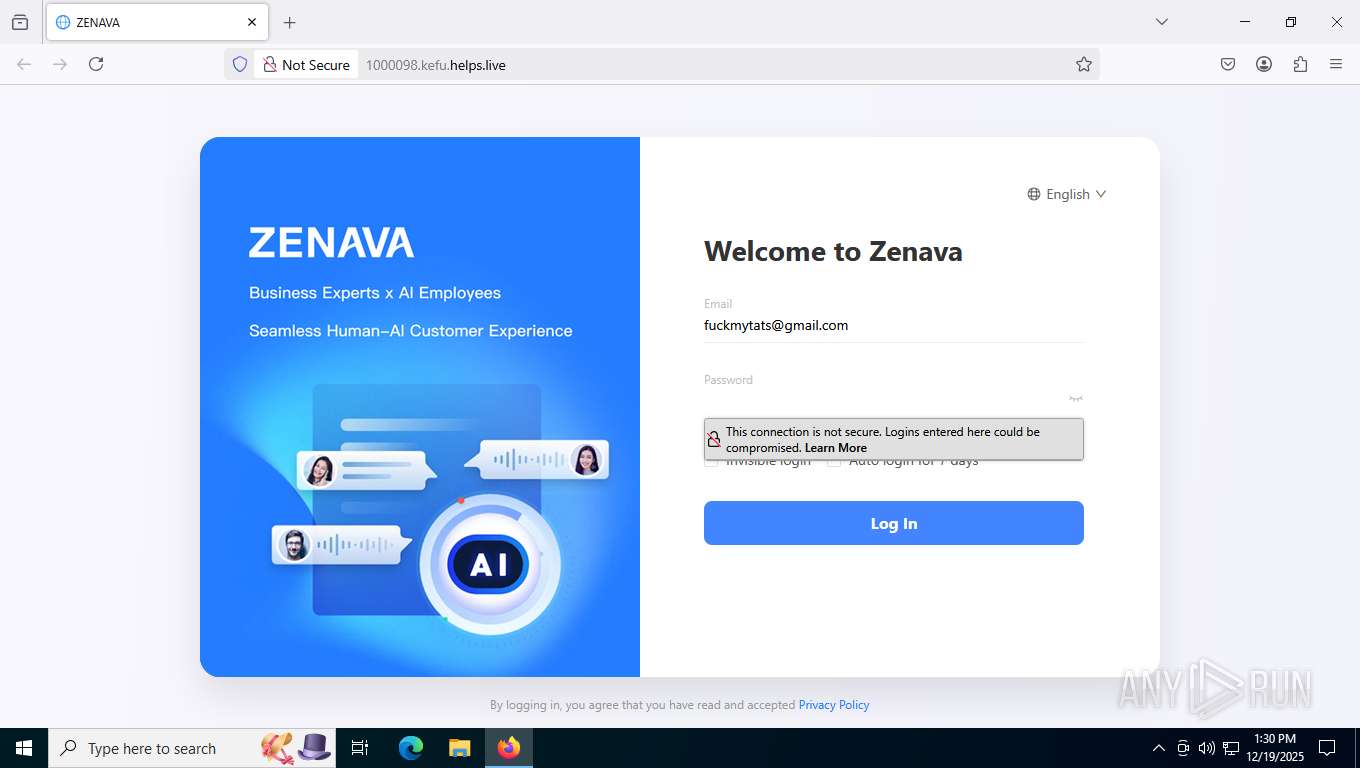
Task: Go back to previous page
Action: (24, 64)
